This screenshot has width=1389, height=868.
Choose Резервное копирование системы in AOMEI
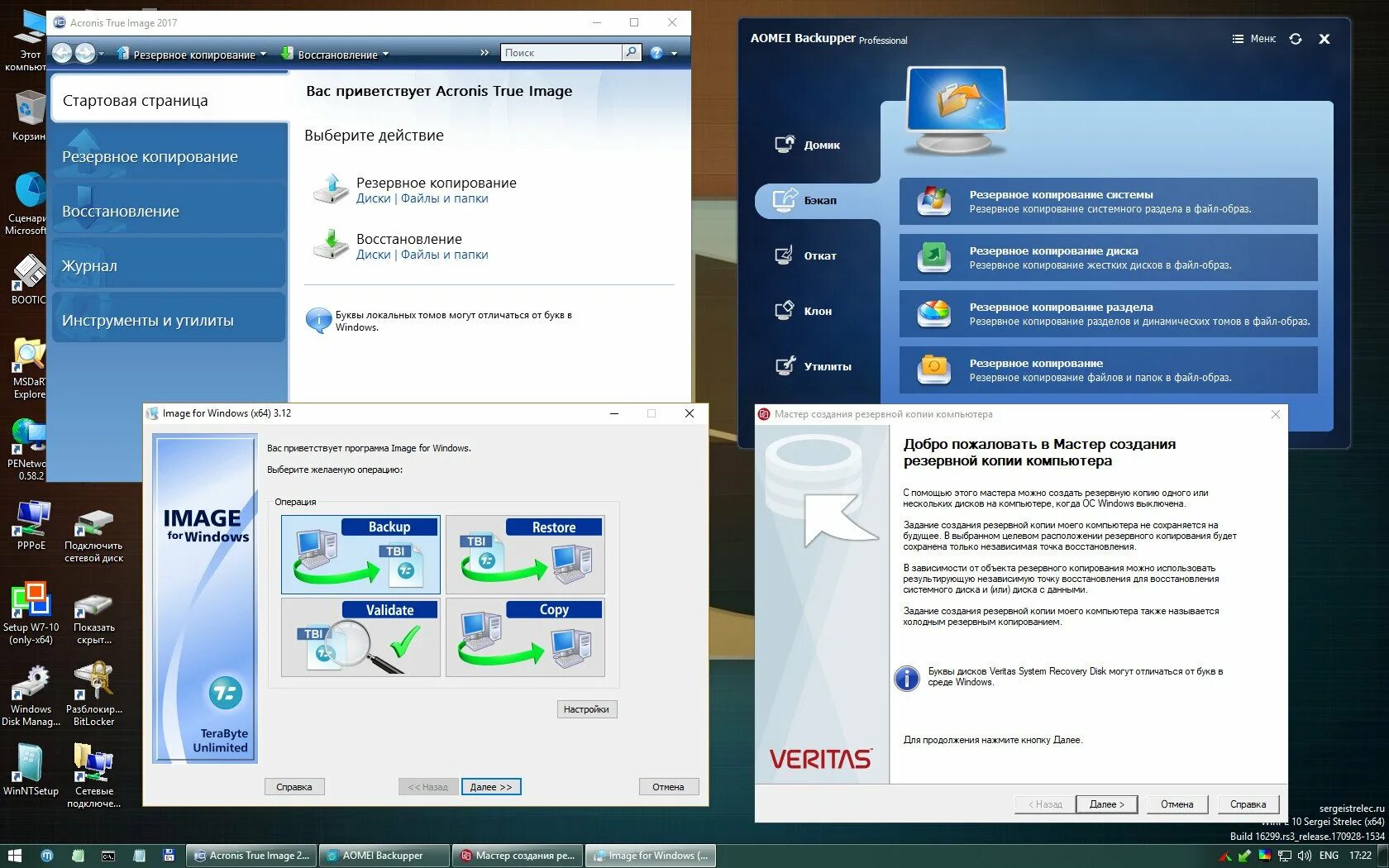(x=1108, y=201)
